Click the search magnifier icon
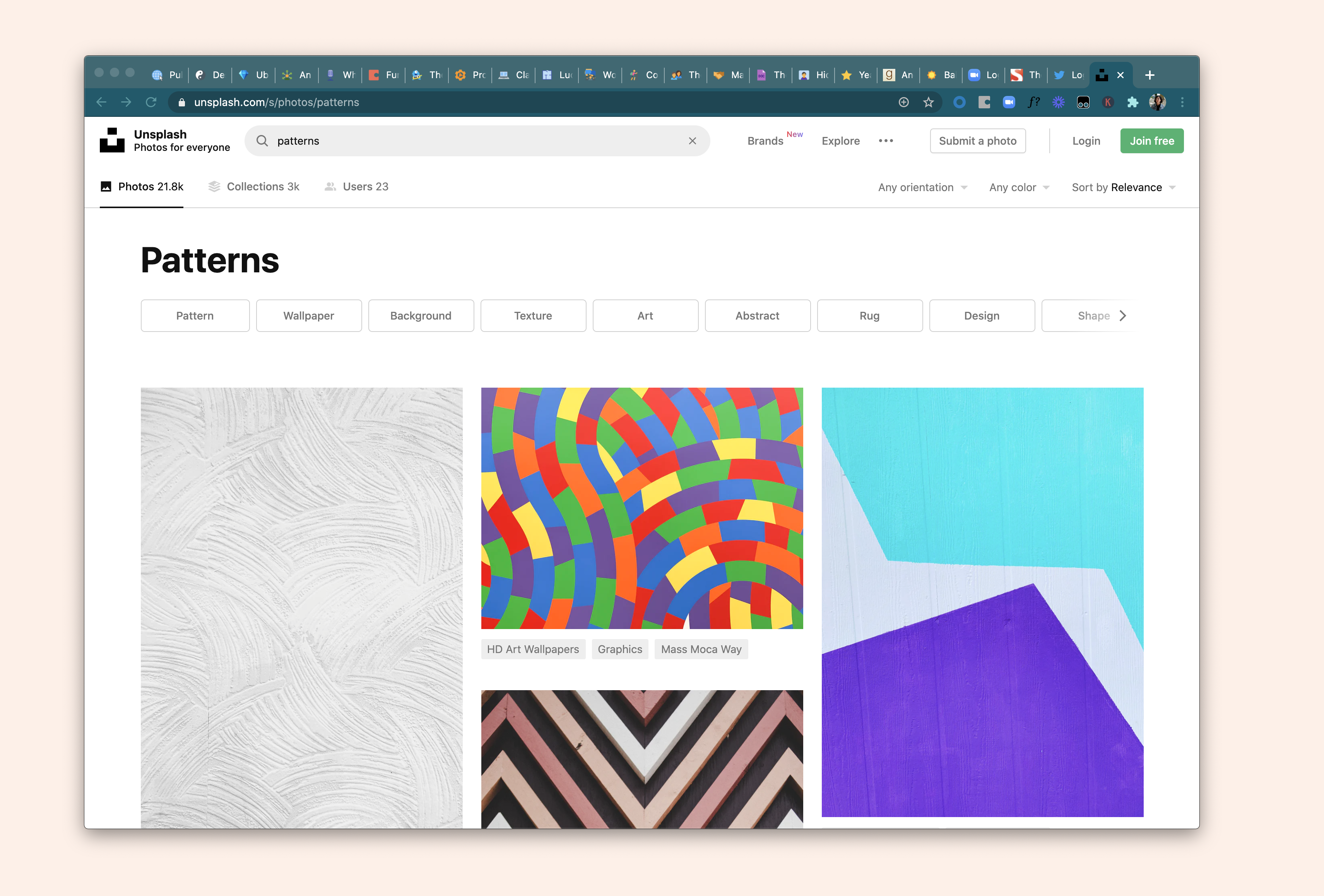 [x=262, y=141]
